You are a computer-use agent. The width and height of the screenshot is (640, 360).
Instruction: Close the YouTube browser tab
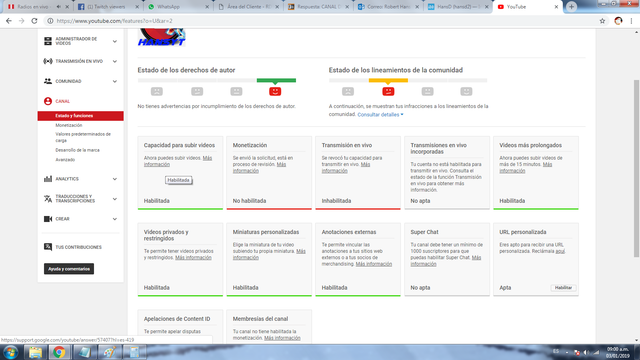pos(556,7)
